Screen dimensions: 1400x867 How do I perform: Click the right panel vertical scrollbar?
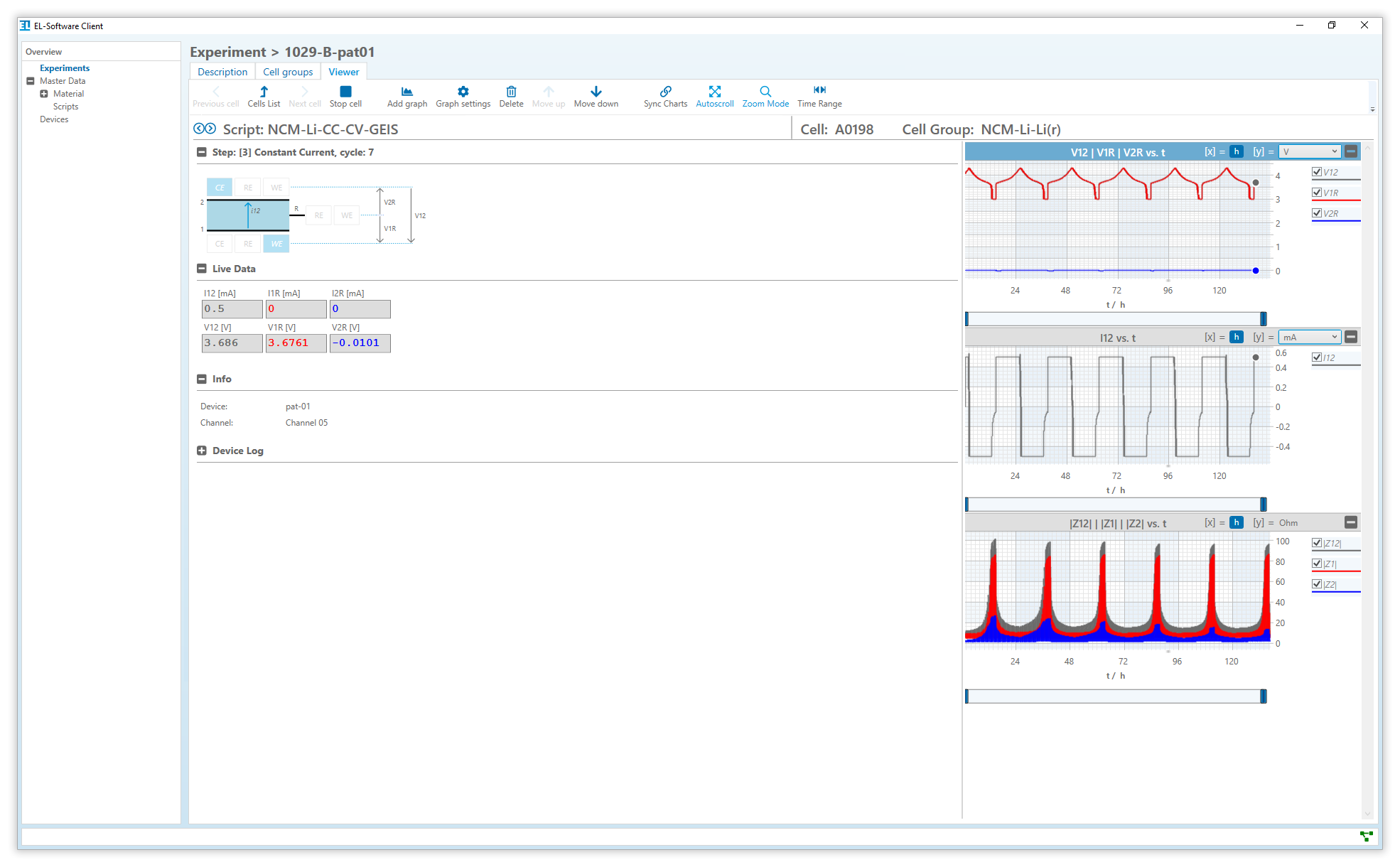click(x=1367, y=480)
